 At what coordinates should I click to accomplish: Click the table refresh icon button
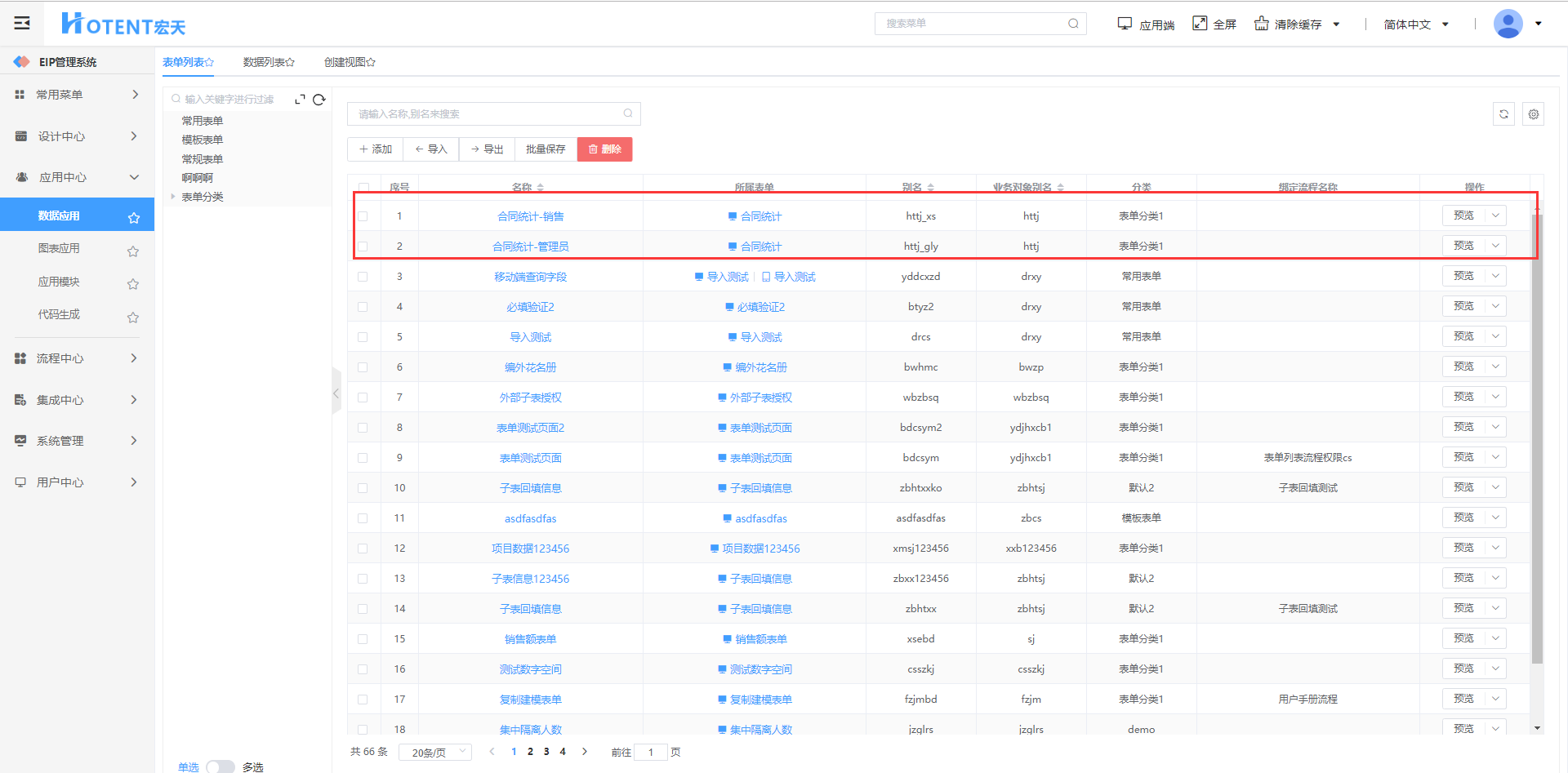click(x=1503, y=114)
